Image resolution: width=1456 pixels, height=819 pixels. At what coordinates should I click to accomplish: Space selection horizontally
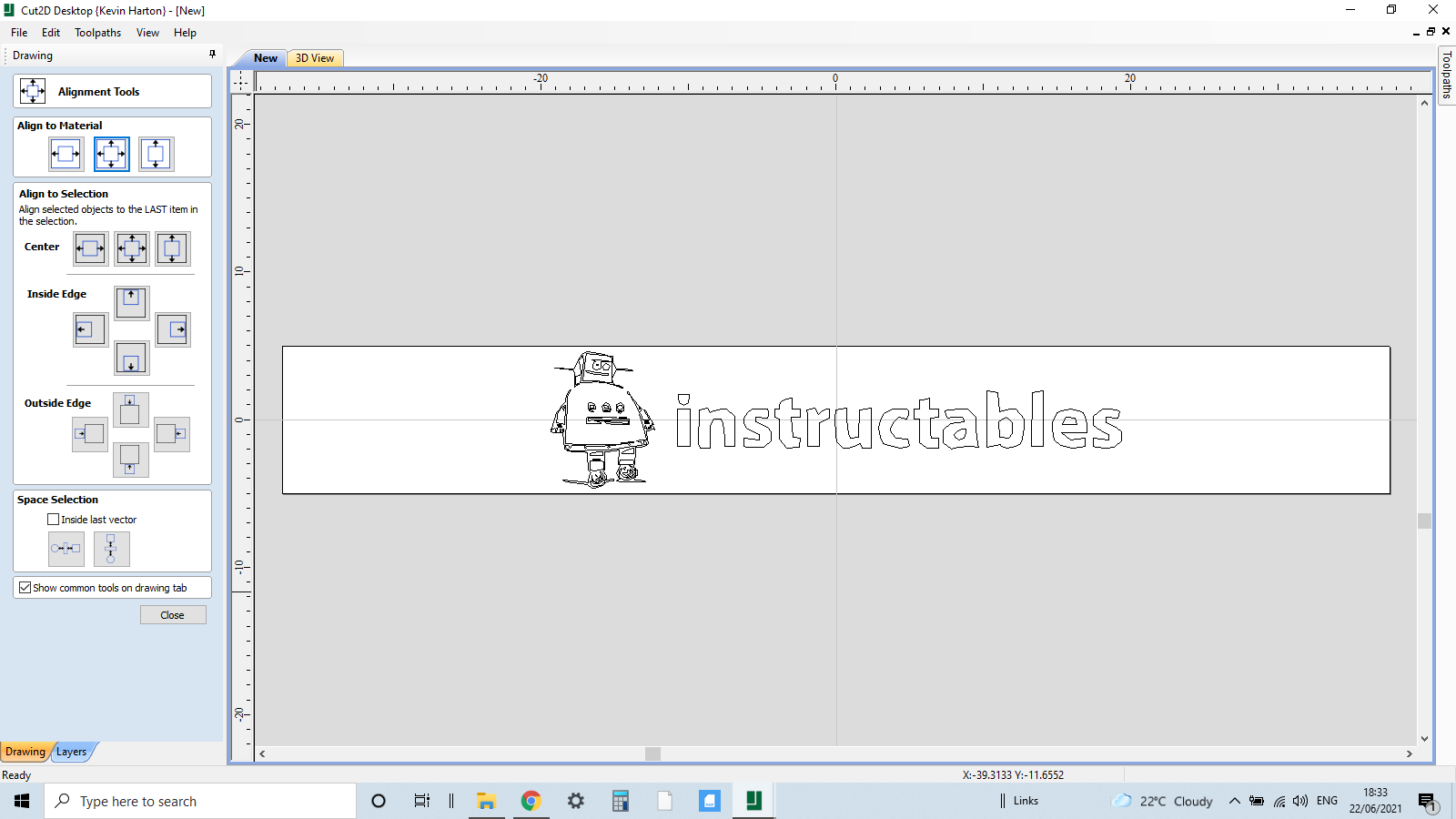click(x=66, y=549)
